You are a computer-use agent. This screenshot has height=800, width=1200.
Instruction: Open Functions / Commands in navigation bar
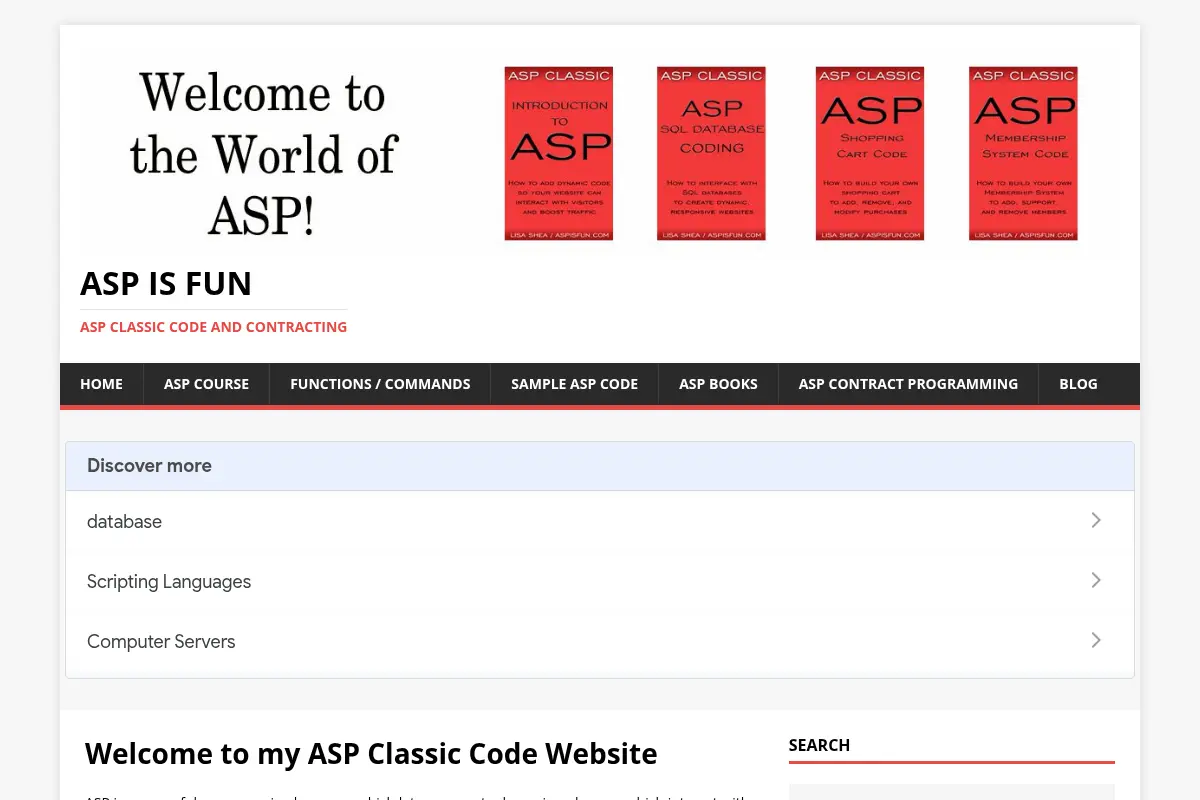(380, 384)
